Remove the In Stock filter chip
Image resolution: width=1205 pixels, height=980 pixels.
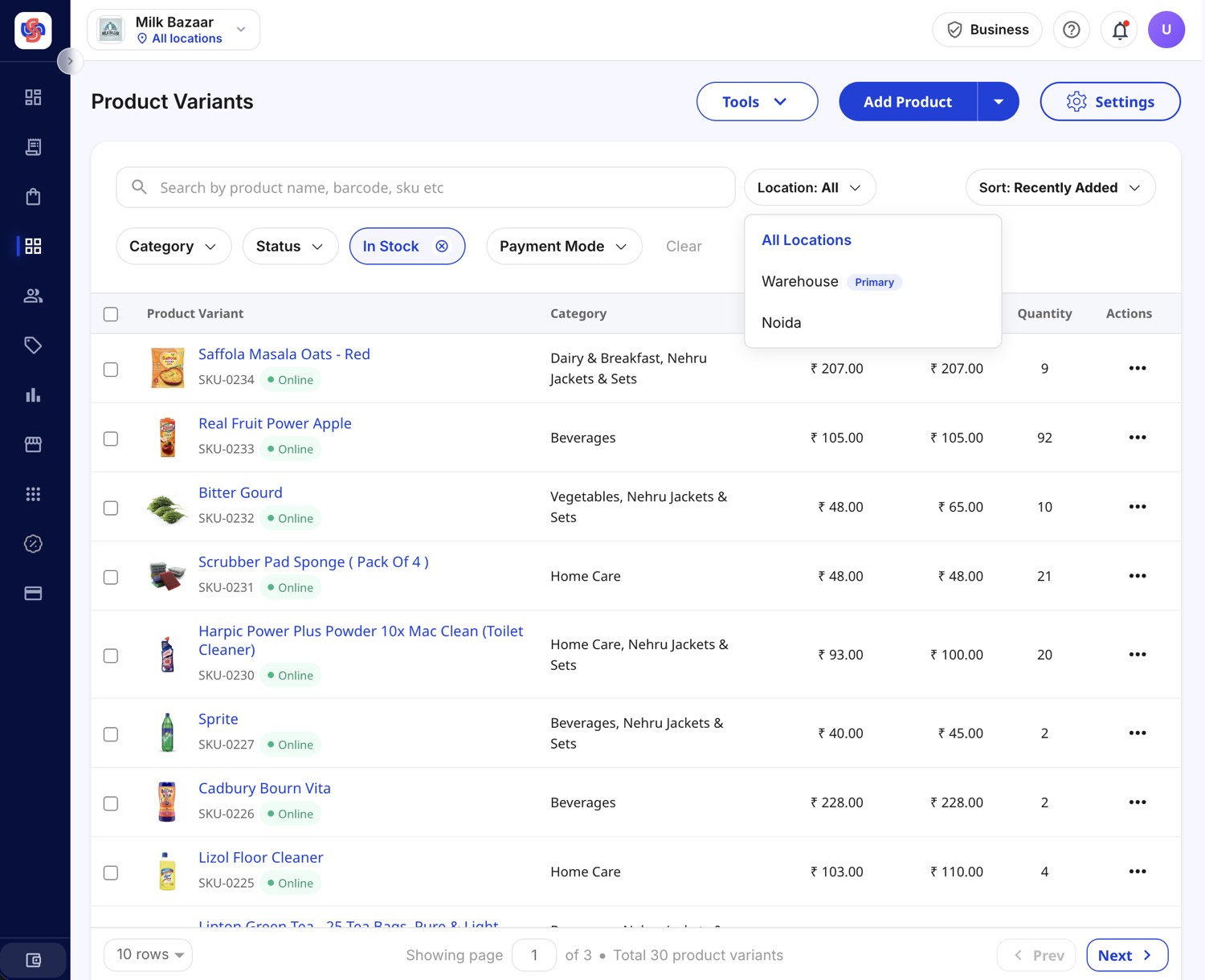[442, 246]
